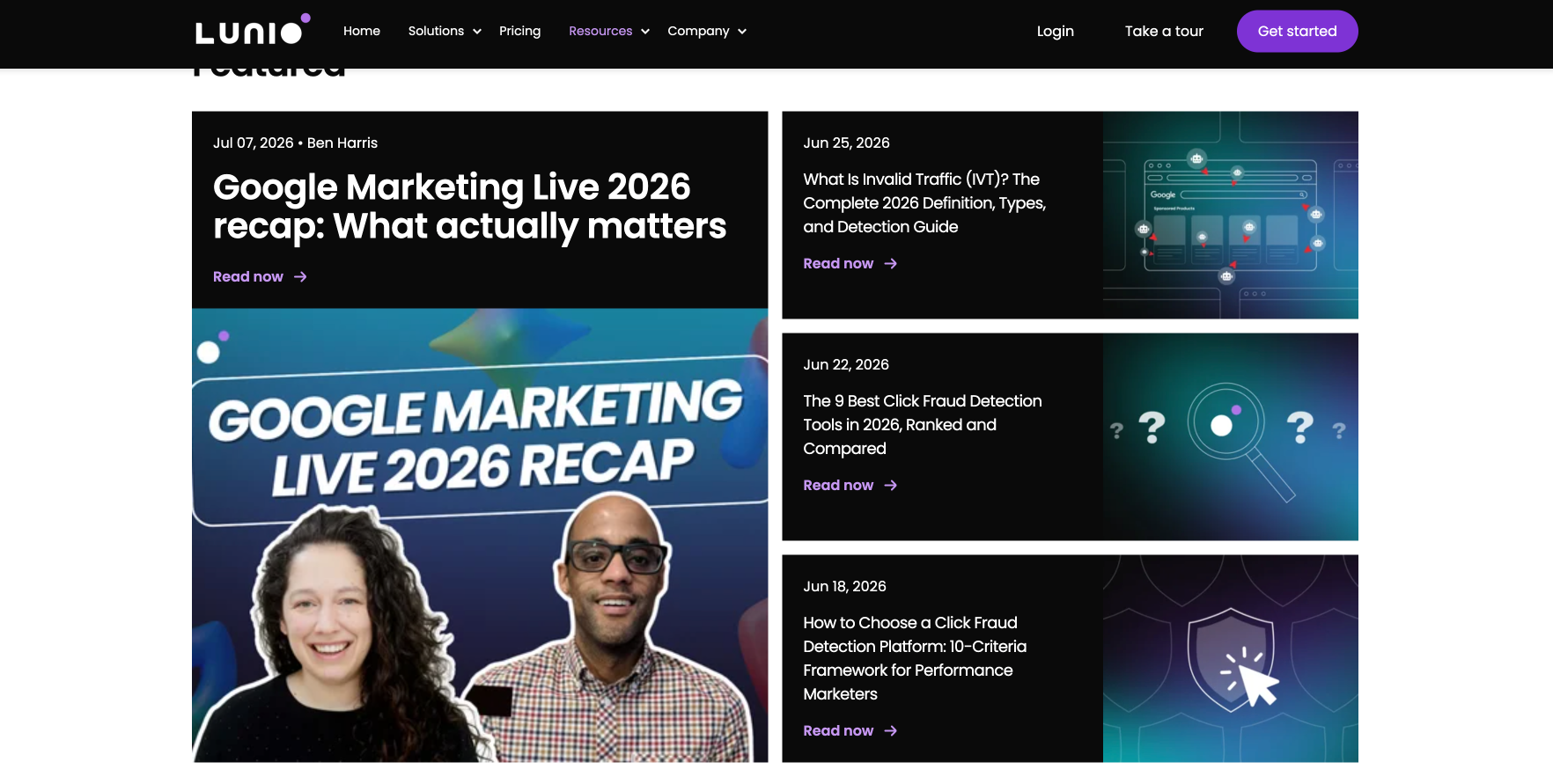Go to Pricing page

[x=520, y=31]
